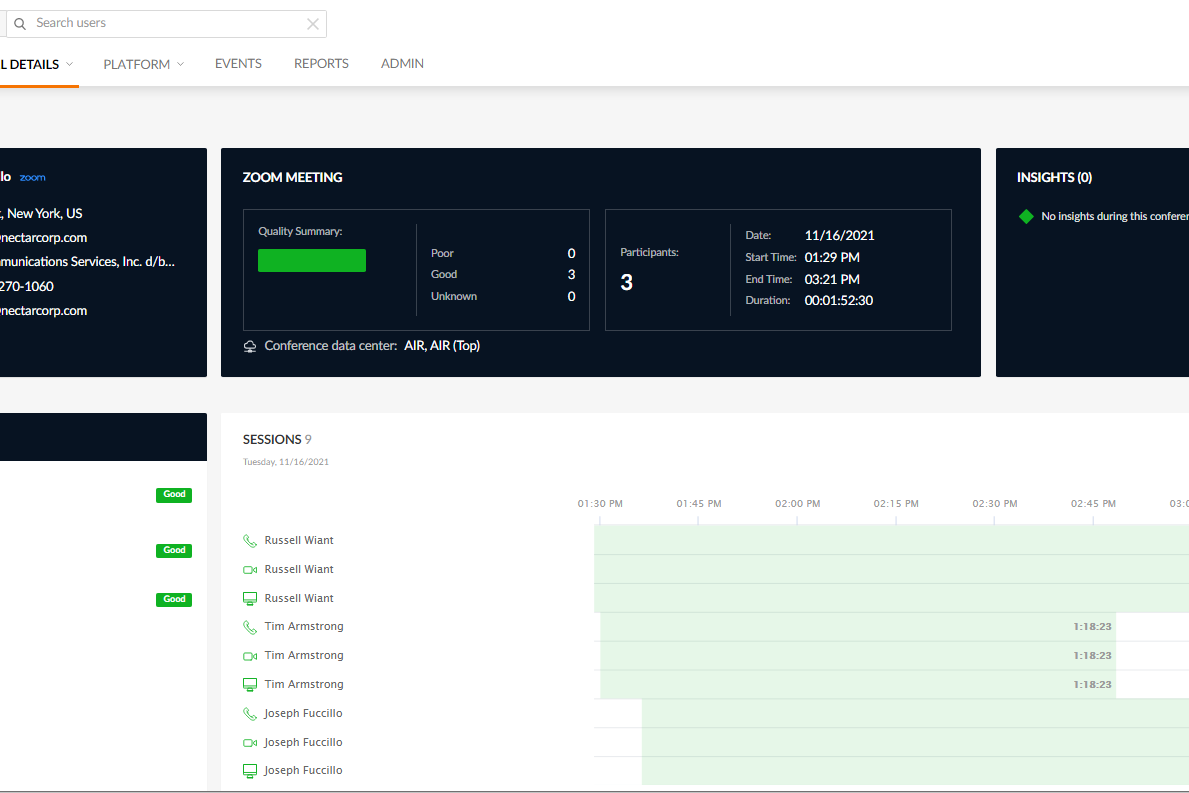
Task: Click the 1:18:23 label on Tim Armstrong's screen share session
Action: 1092,685
